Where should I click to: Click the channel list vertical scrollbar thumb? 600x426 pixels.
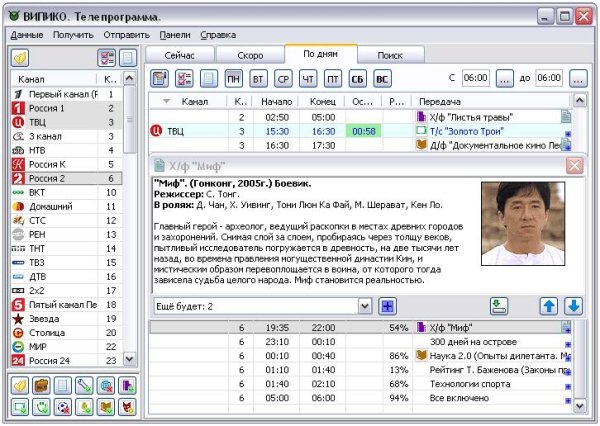pyautogui.click(x=130, y=119)
